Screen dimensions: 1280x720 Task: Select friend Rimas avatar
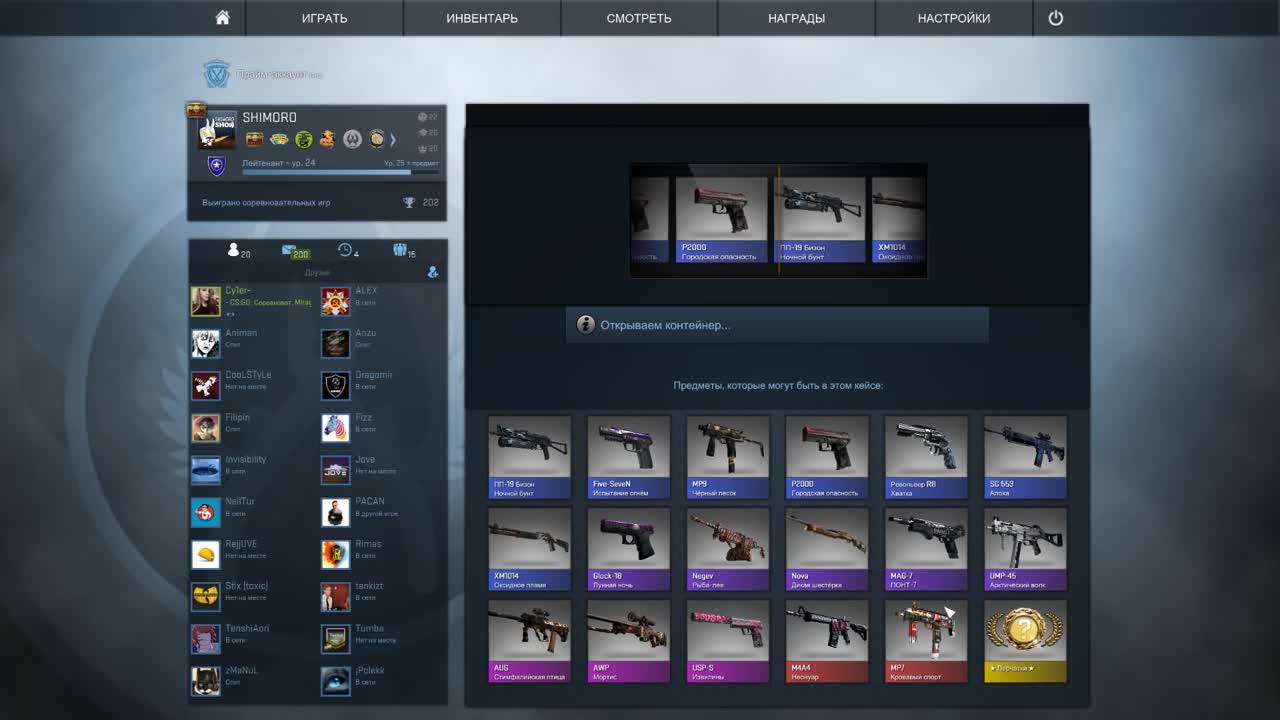pyautogui.click(x=335, y=554)
